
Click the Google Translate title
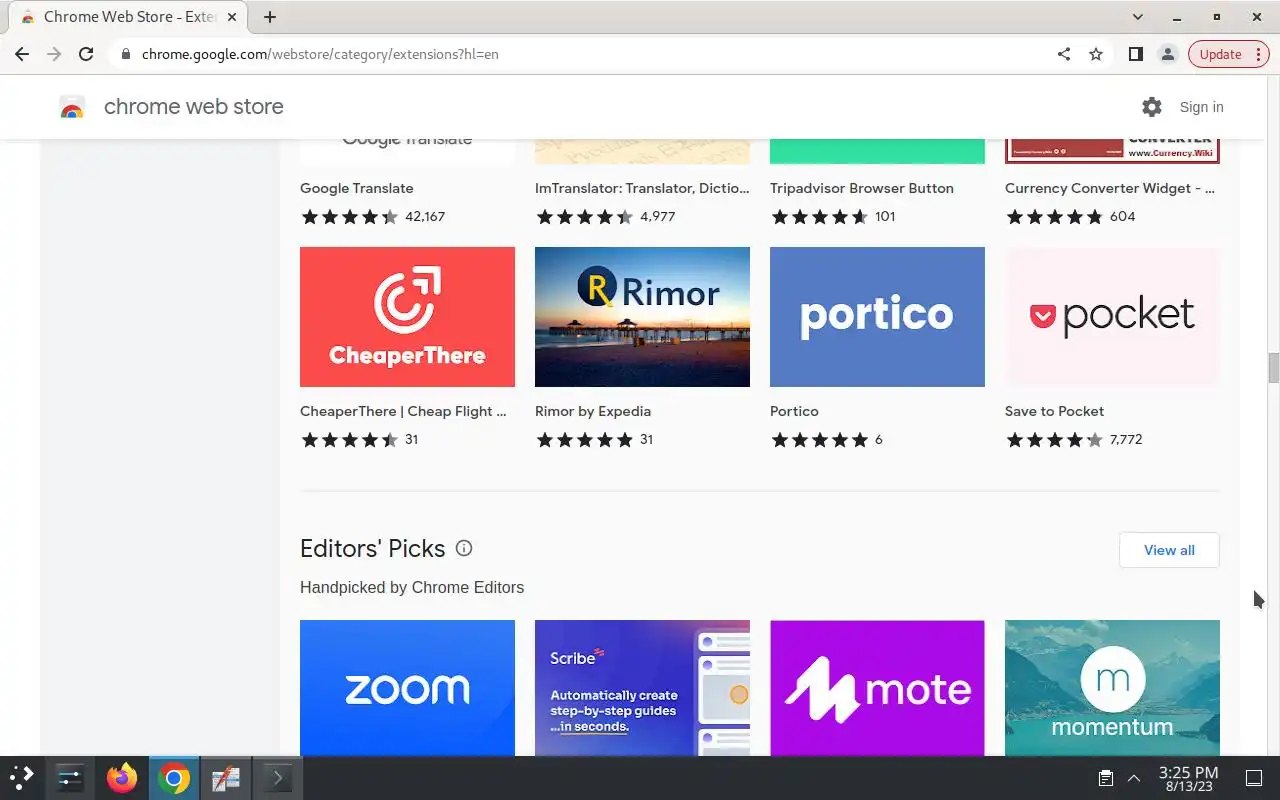pyautogui.click(x=356, y=188)
